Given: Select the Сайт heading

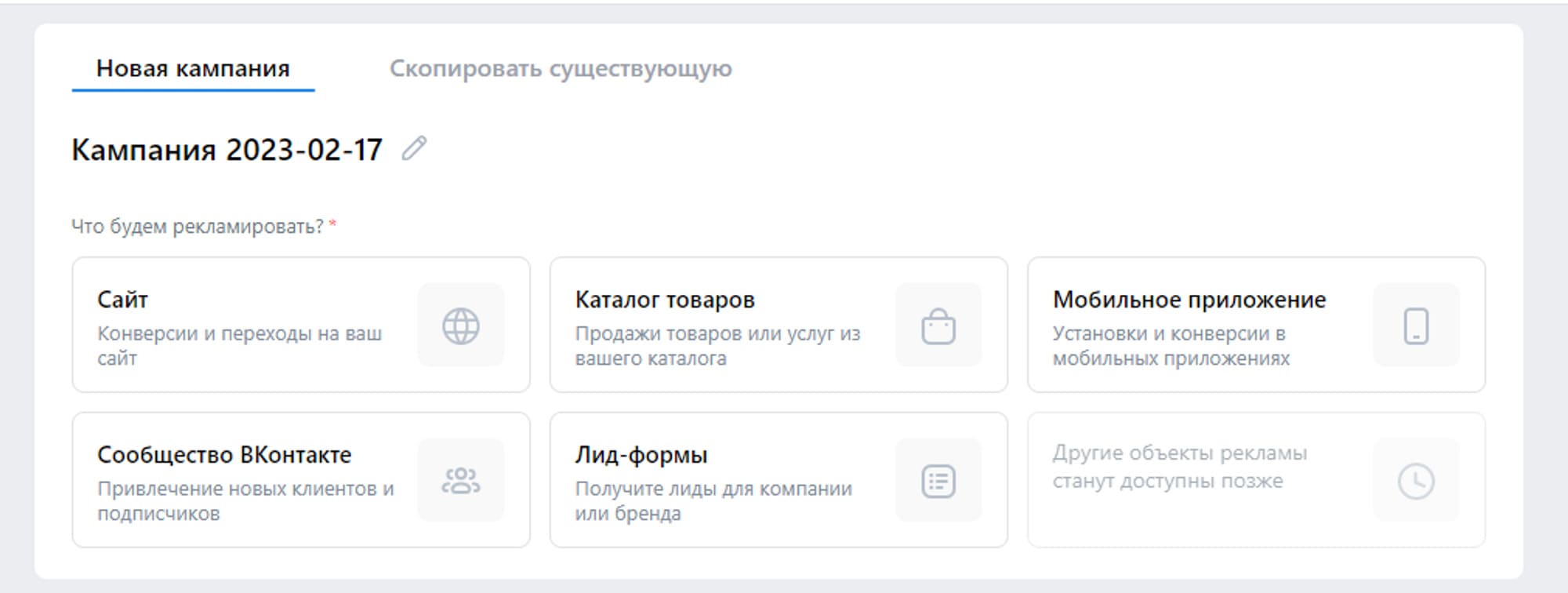Looking at the screenshot, I should coord(122,300).
